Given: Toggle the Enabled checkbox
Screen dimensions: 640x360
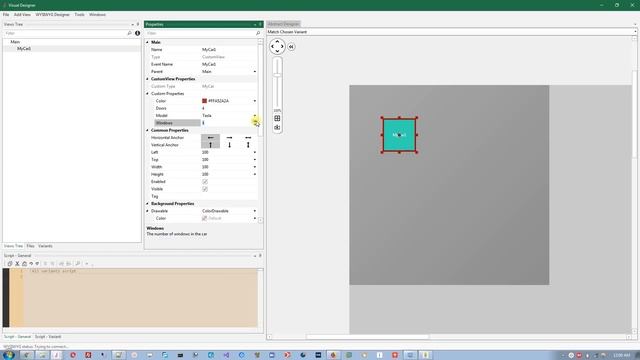Looking at the screenshot, I should pyautogui.click(x=205, y=182).
